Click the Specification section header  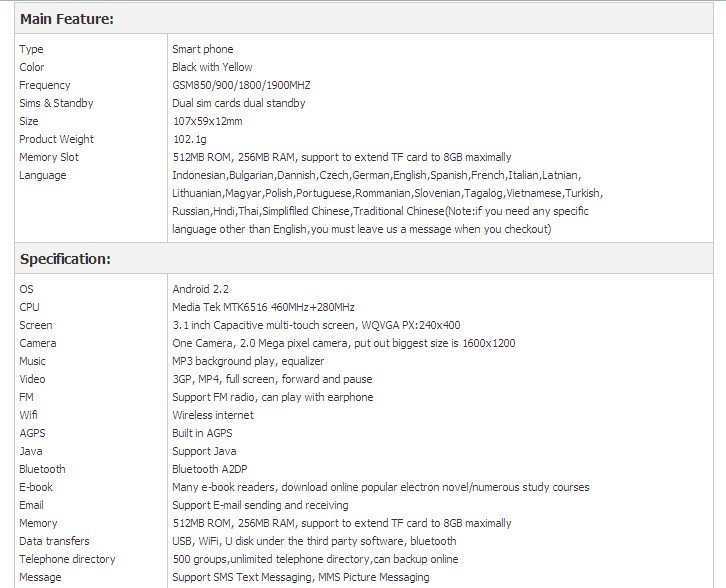65,259
